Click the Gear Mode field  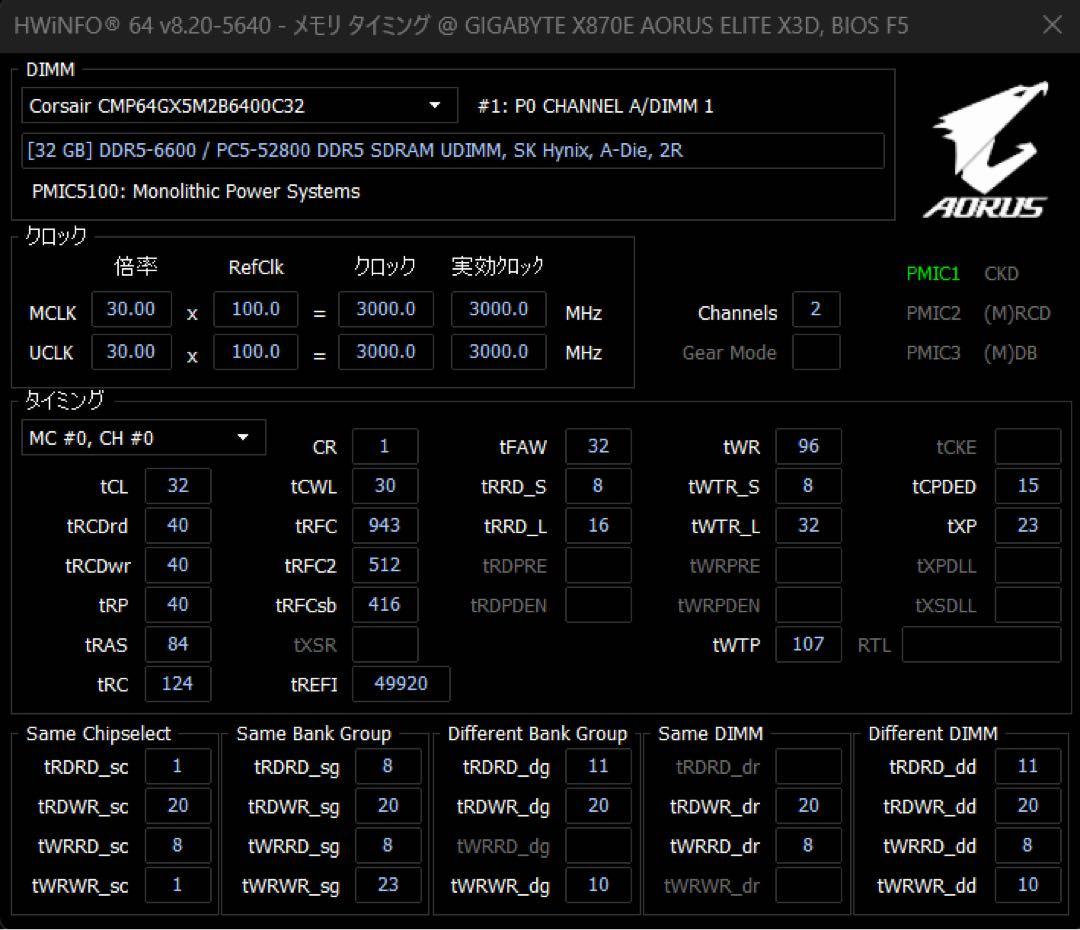click(x=816, y=352)
